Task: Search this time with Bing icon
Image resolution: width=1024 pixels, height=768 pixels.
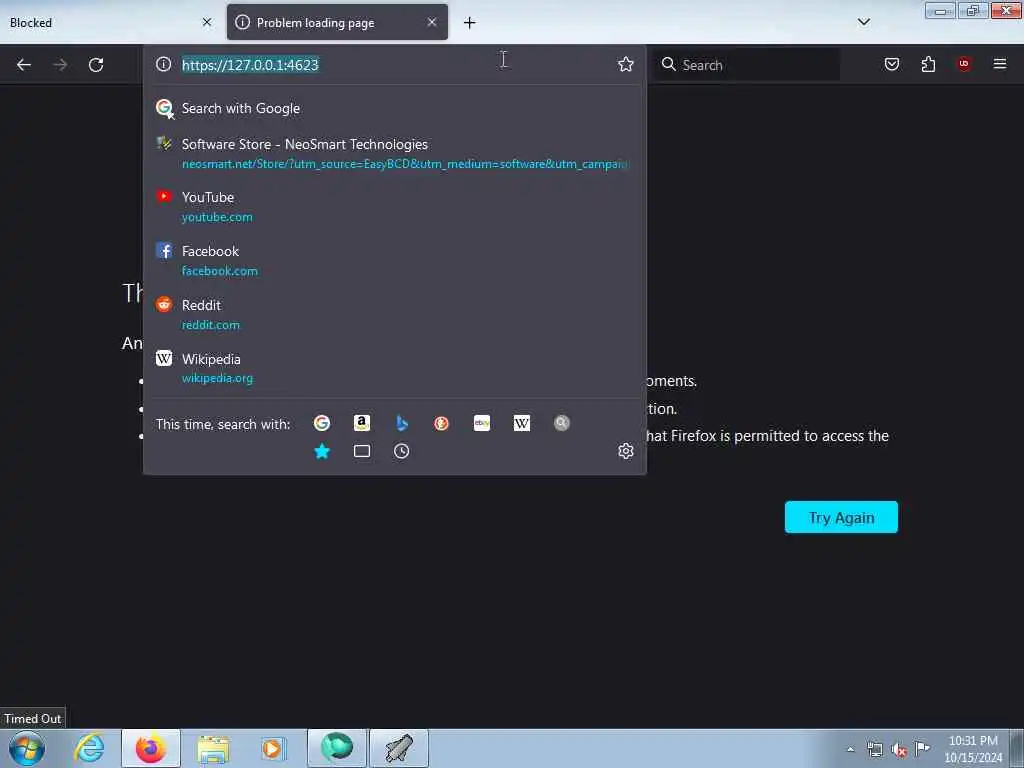Action: (x=402, y=423)
